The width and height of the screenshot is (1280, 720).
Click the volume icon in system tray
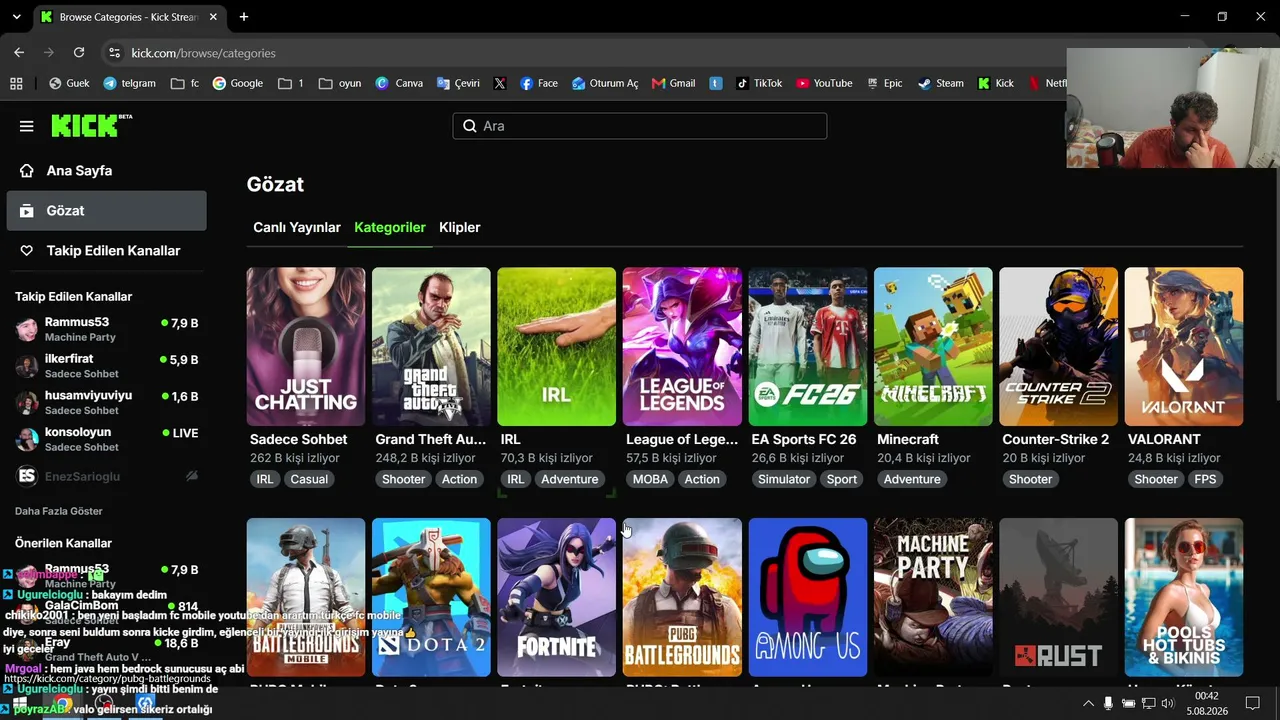pos(1168,704)
